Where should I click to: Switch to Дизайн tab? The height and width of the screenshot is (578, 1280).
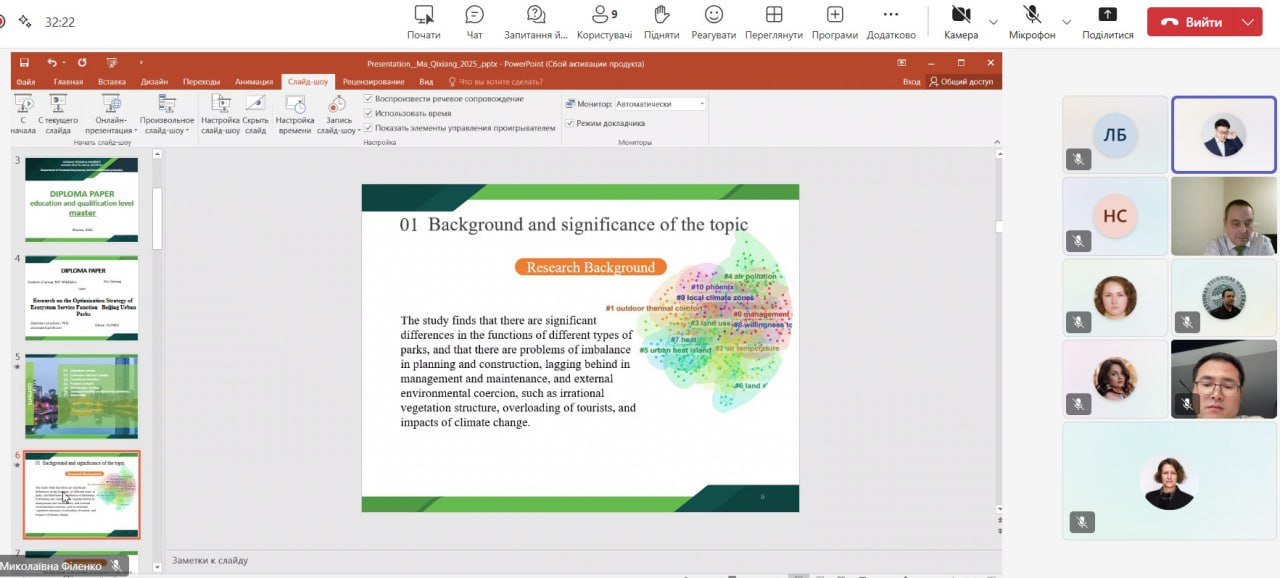pos(154,82)
